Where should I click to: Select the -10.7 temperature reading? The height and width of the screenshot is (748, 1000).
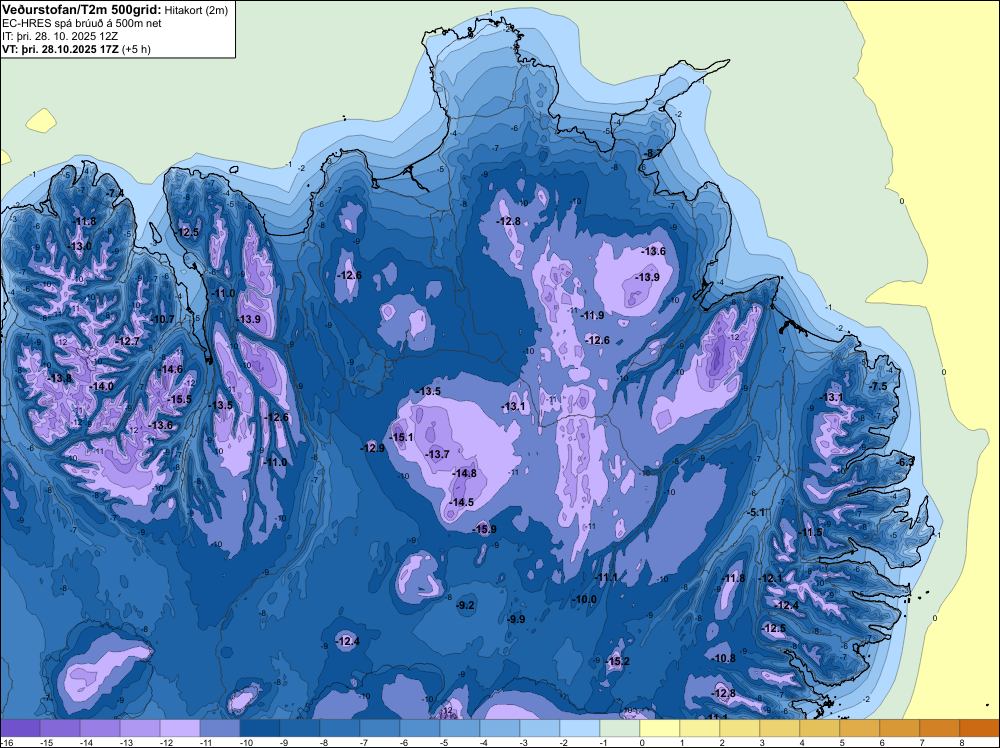coord(162,319)
